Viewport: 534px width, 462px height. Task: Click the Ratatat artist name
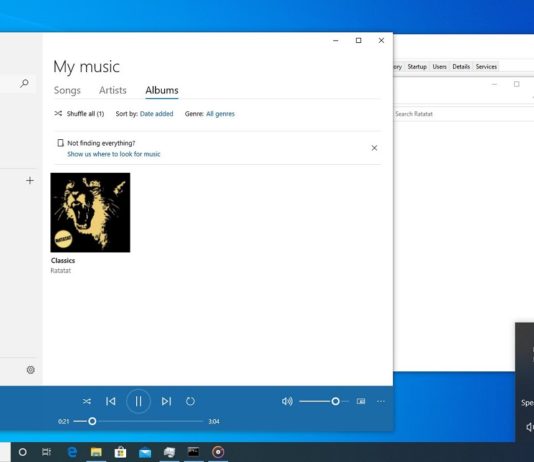61,271
